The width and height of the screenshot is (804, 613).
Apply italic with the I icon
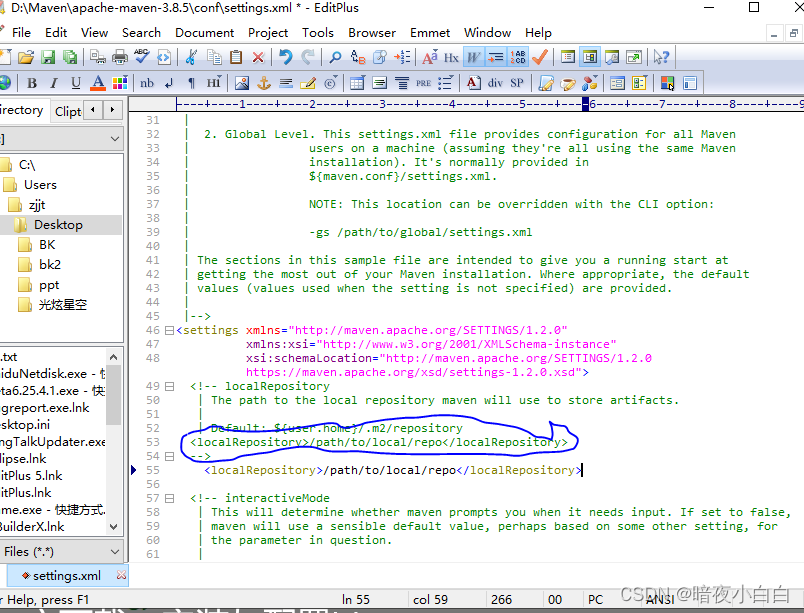[54, 83]
